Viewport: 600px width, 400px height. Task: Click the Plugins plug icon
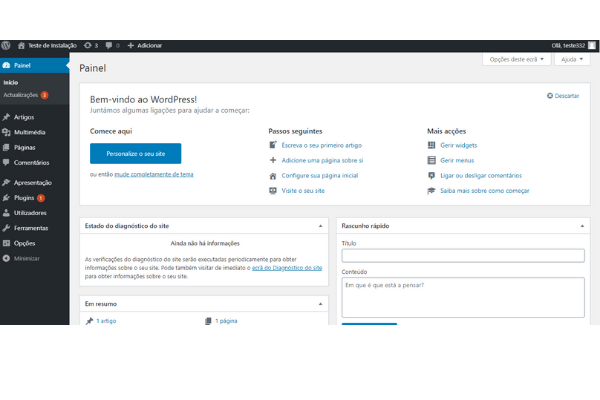[x=6, y=198]
